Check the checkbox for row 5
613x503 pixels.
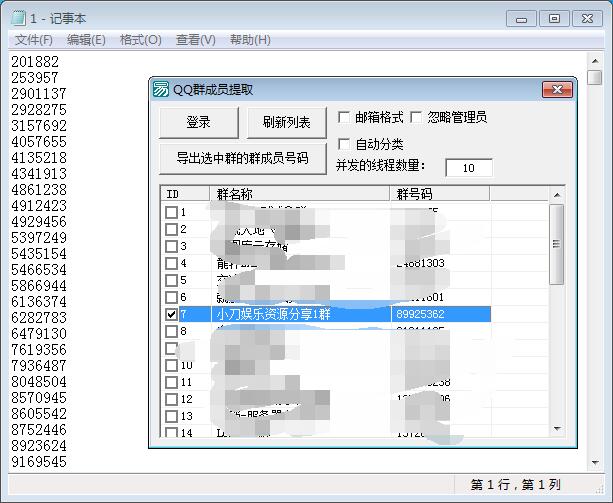tap(171, 280)
